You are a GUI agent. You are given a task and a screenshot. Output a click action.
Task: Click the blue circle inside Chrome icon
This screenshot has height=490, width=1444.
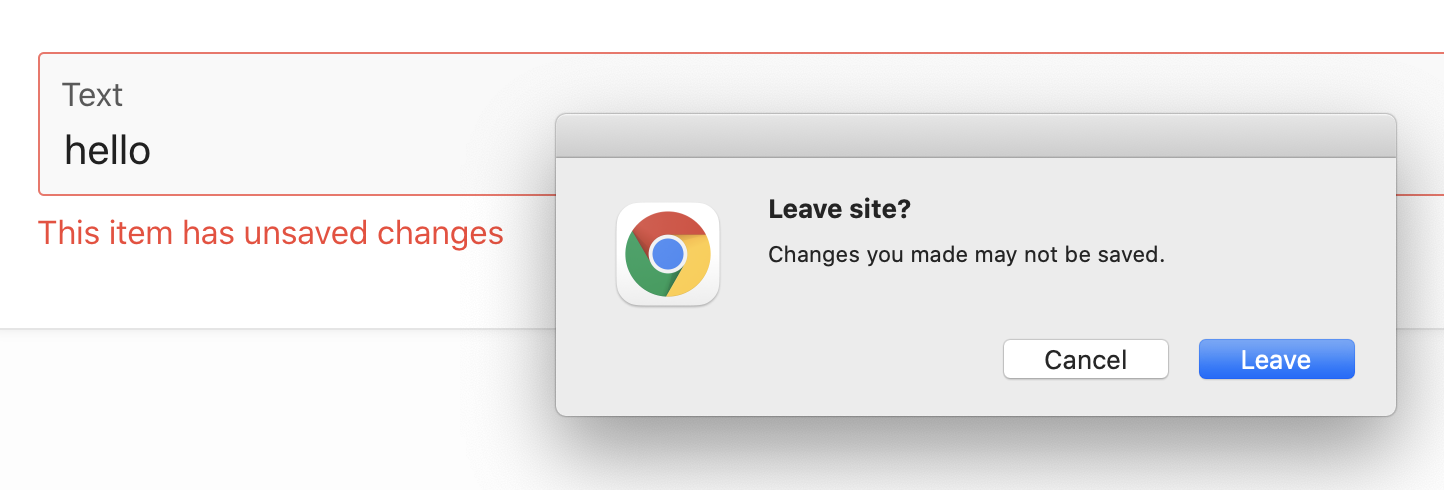click(667, 255)
